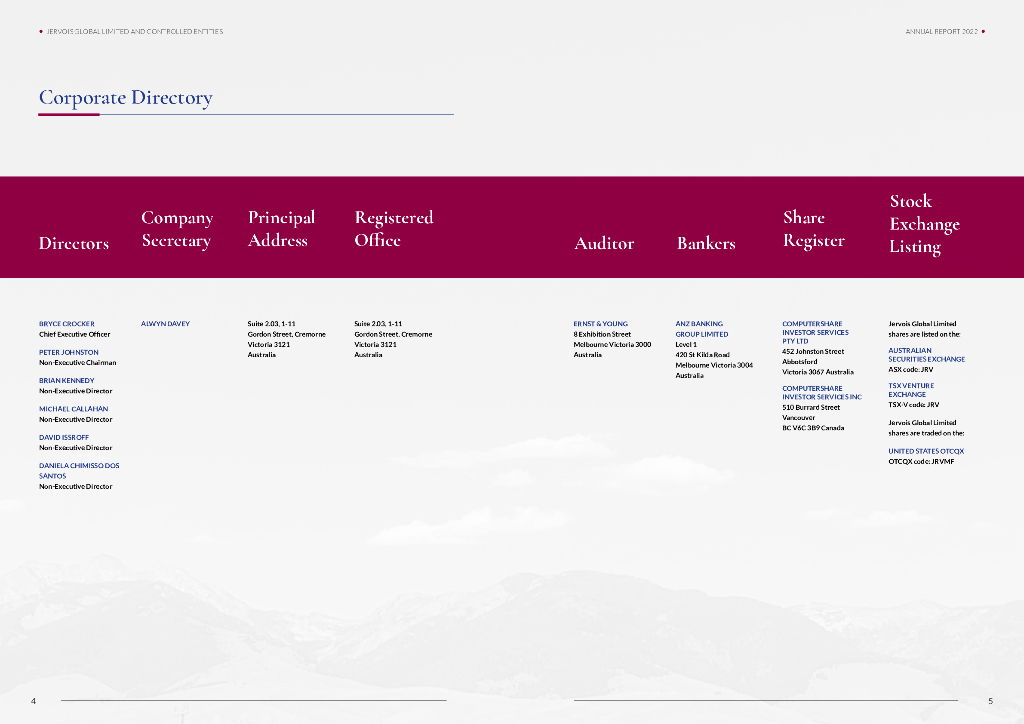This screenshot has width=1024, height=724.
Task: Select the Brian Kennedy entry
Action: (67, 380)
